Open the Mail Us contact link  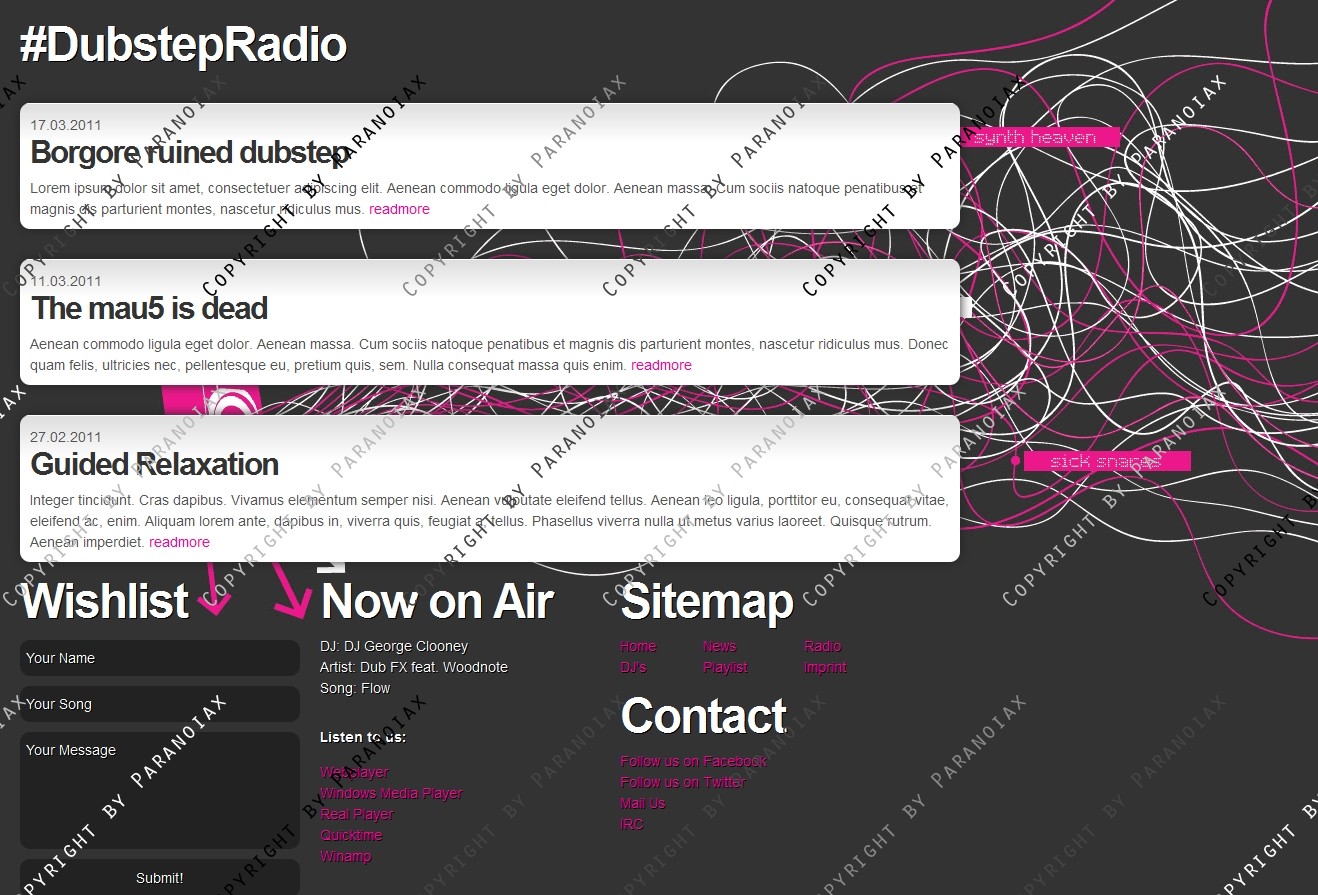(642, 803)
